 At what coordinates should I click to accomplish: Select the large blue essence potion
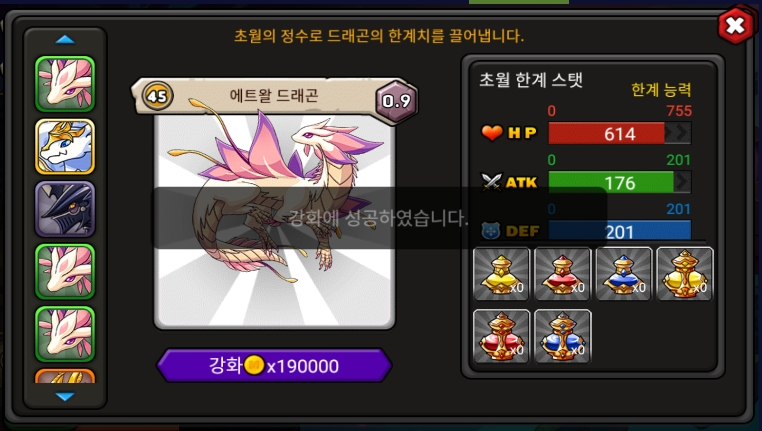562,336
